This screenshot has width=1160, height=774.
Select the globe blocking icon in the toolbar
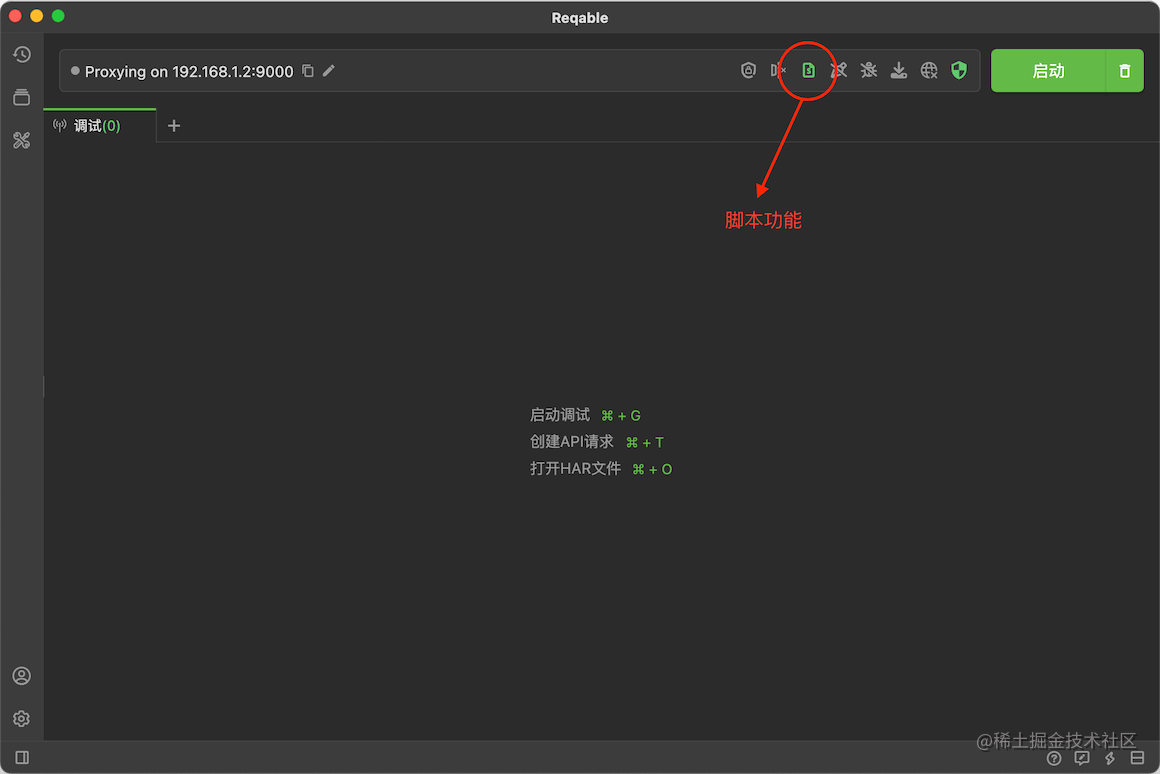click(x=928, y=70)
